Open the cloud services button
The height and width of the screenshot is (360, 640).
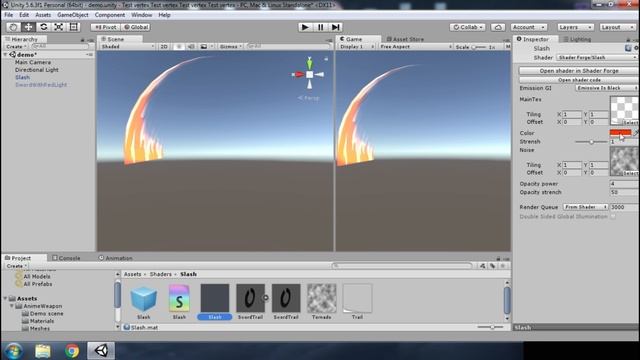point(498,27)
